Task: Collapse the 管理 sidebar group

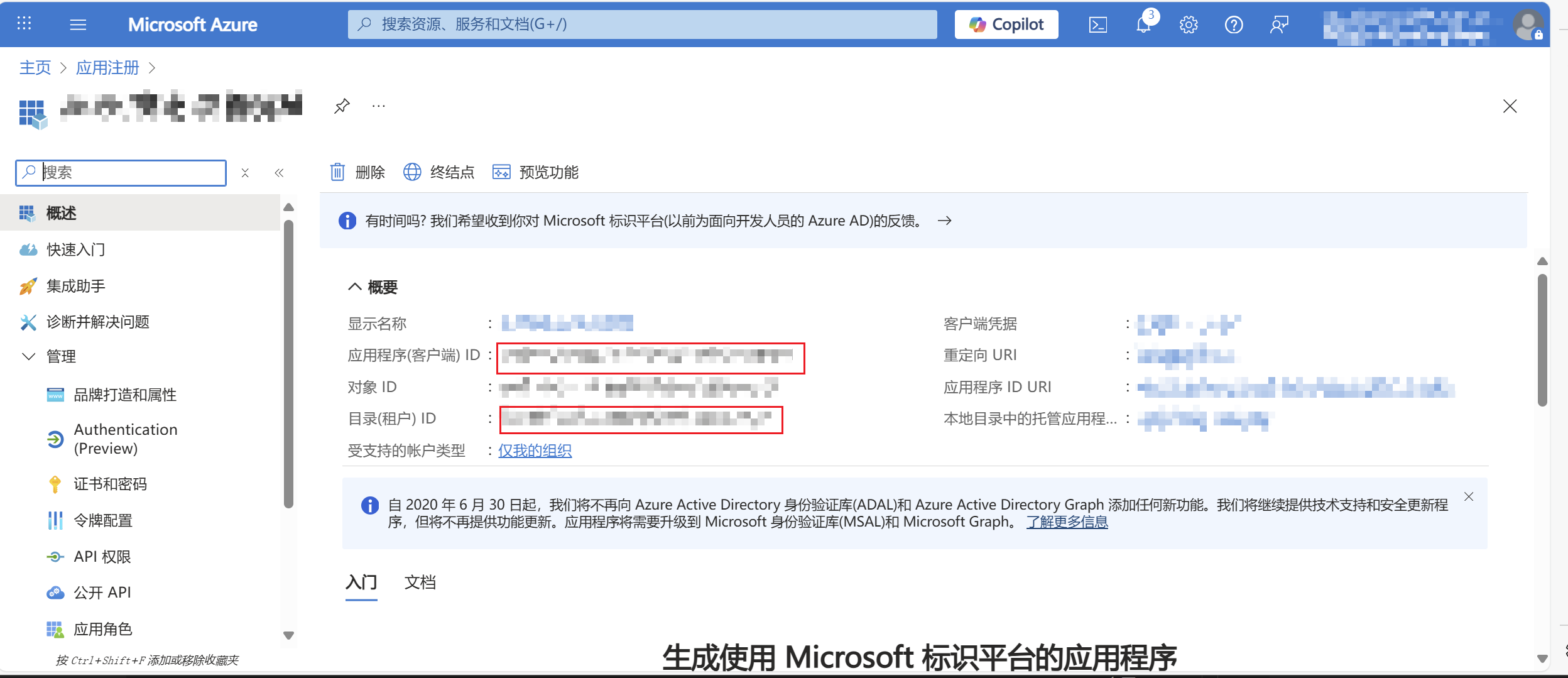Action: click(x=29, y=356)
